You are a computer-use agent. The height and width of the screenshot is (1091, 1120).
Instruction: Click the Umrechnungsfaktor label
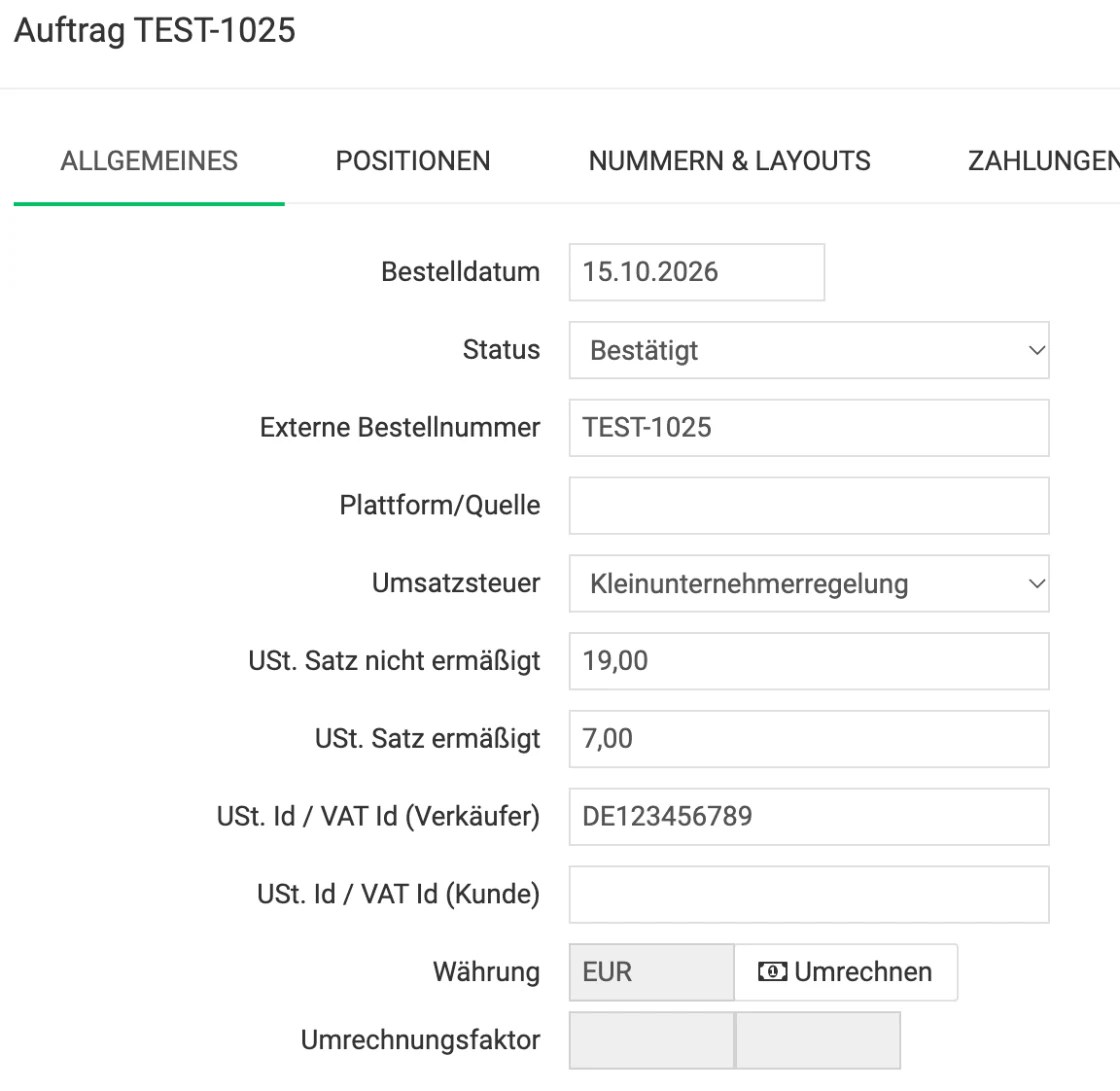[x=421, y=1040]
